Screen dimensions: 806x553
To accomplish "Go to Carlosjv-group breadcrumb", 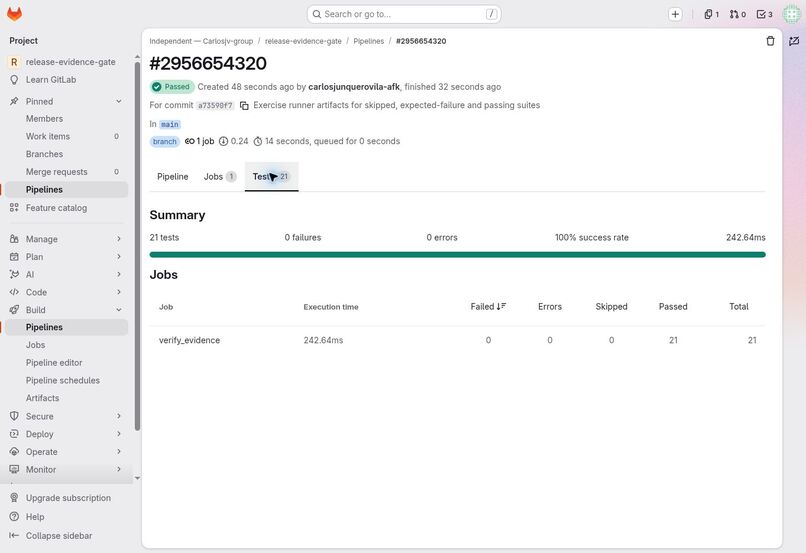I will pyautogui.click(x=202, y=41).
